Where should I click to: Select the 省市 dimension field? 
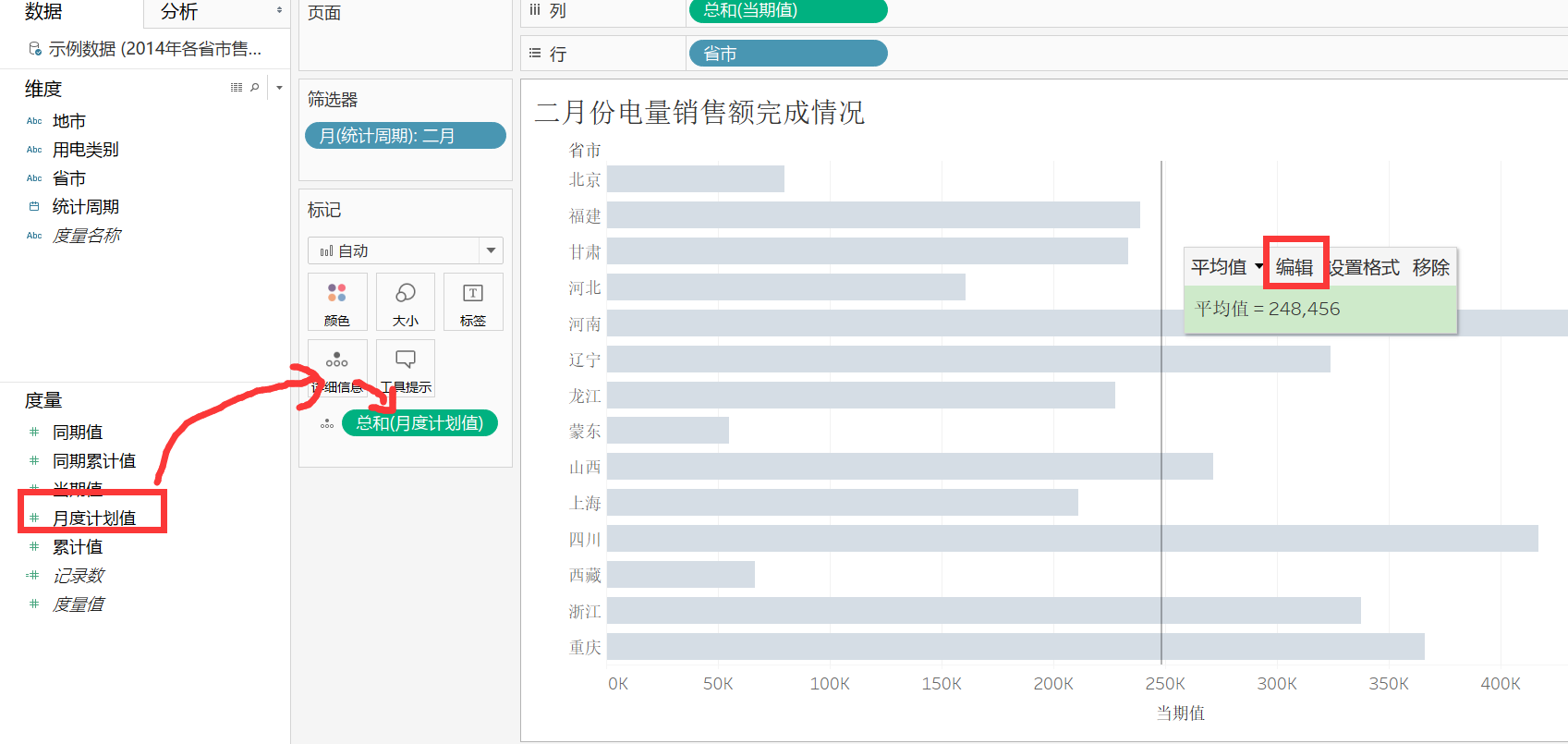tap(69, 178)
